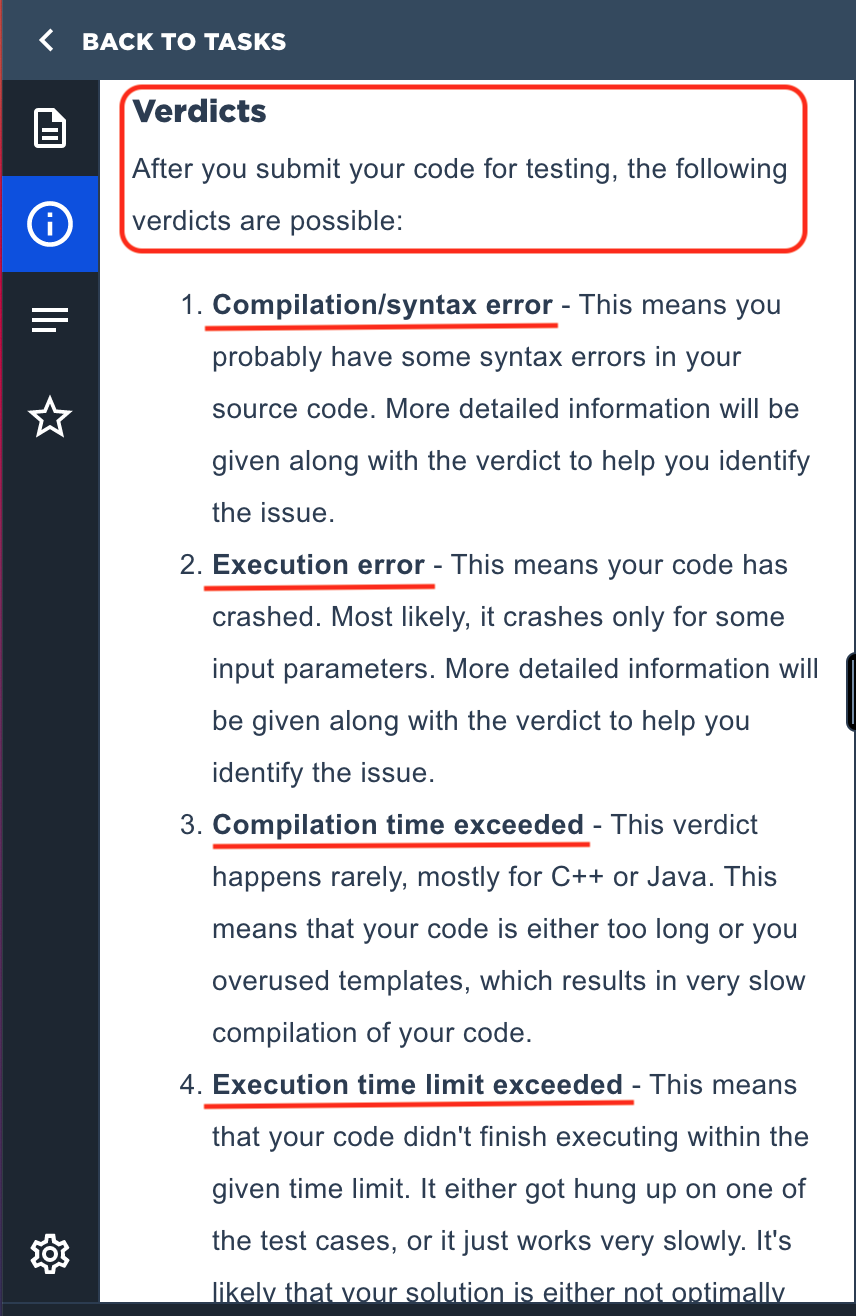Screen dimensions: 856x1316
Task: Open the settings gear icon
Action: 50,1253
